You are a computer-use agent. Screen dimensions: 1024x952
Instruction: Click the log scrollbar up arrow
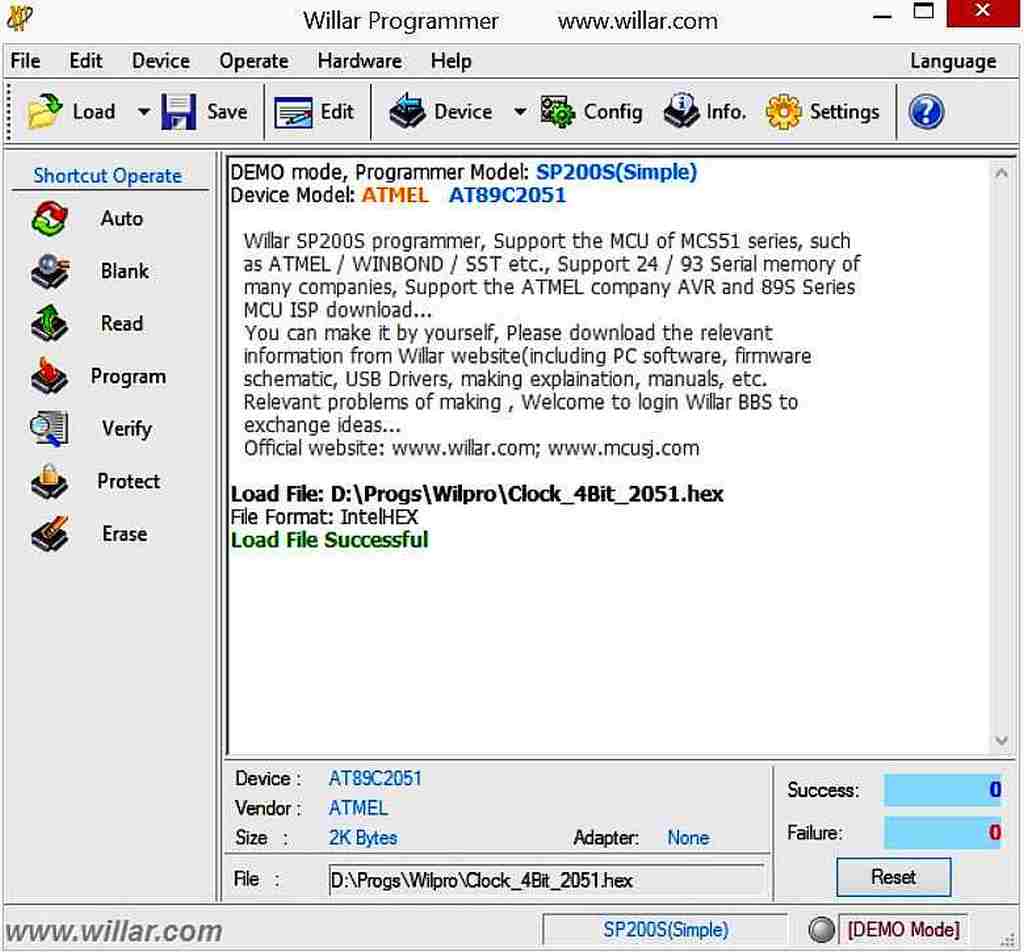click(x=1001, y=174)
